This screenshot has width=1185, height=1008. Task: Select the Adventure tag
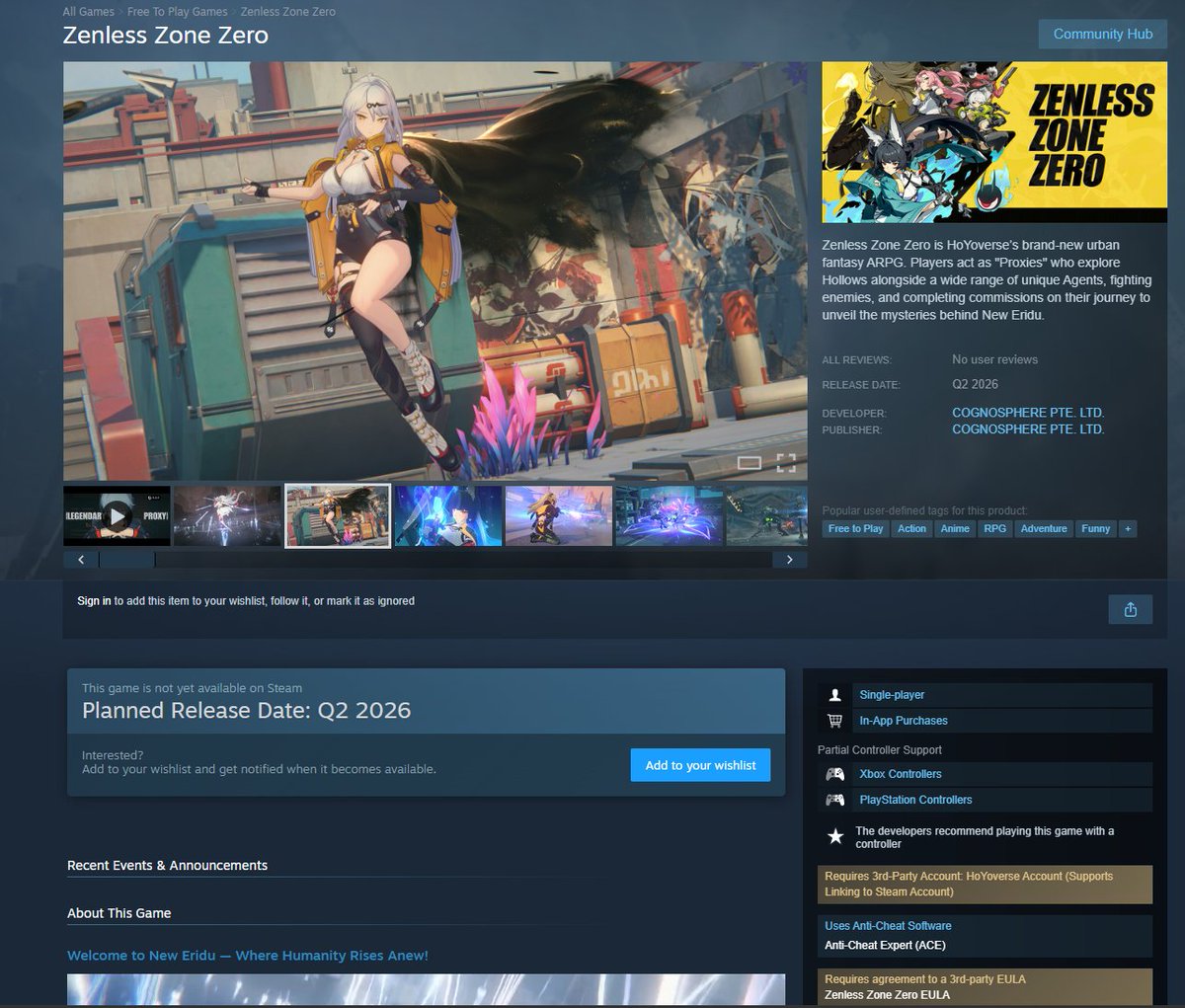tap(1044, 529)
